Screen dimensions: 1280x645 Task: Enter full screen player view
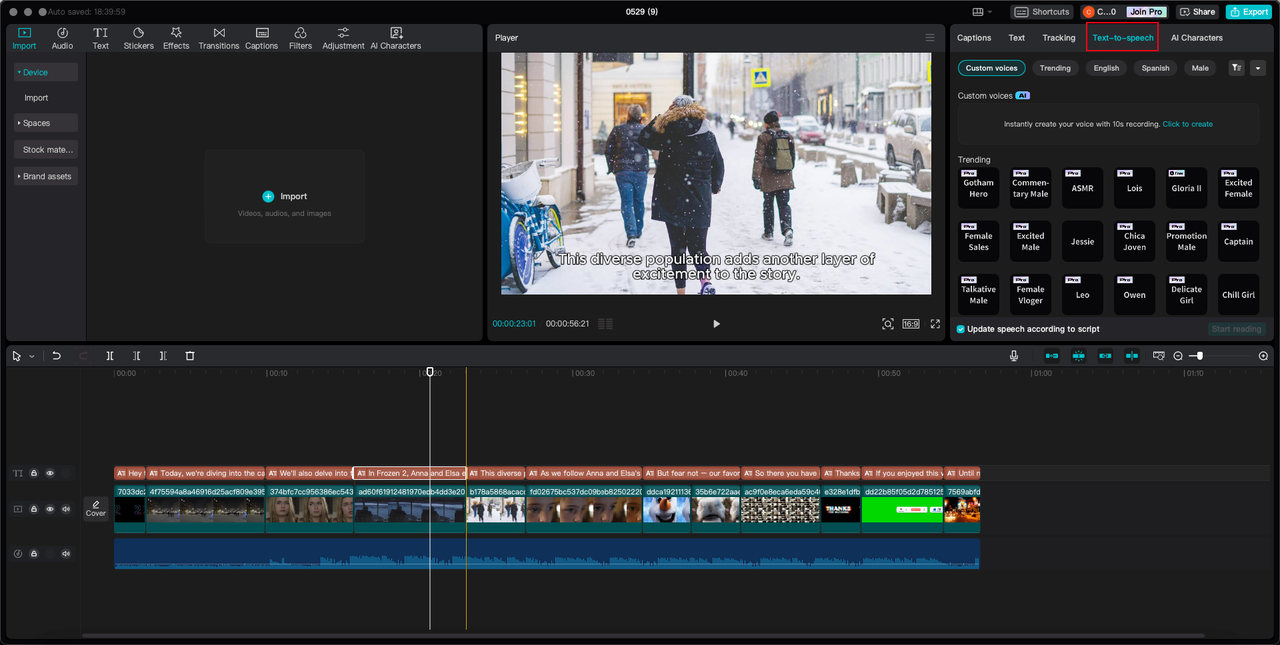coord(935,324)
